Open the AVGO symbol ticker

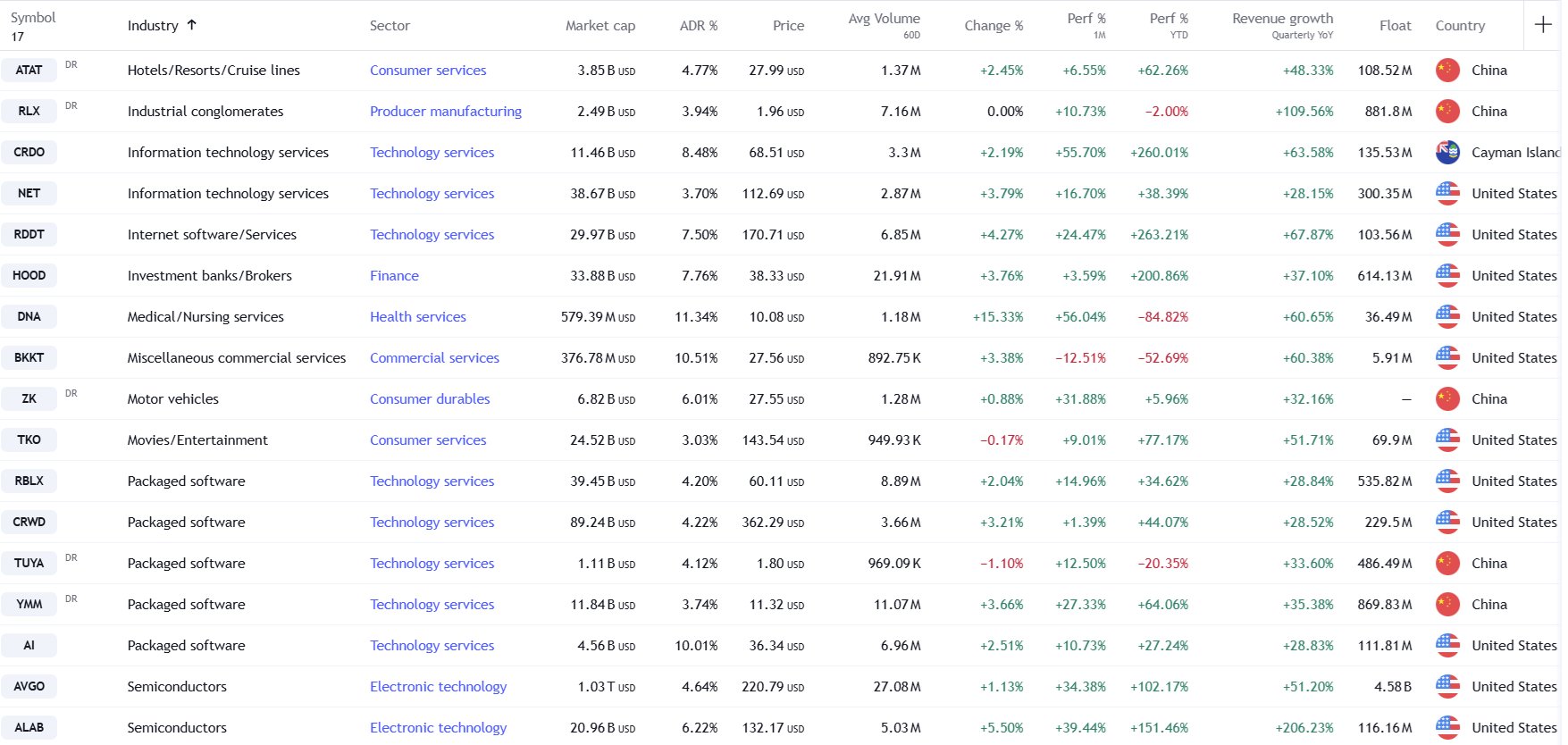pyautogui.click(x=29, y=687)
